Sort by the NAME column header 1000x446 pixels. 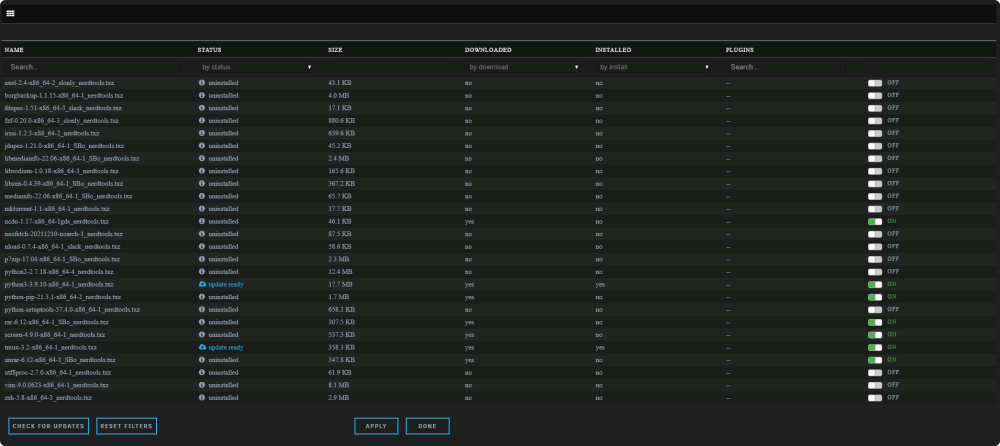[14, 50]
